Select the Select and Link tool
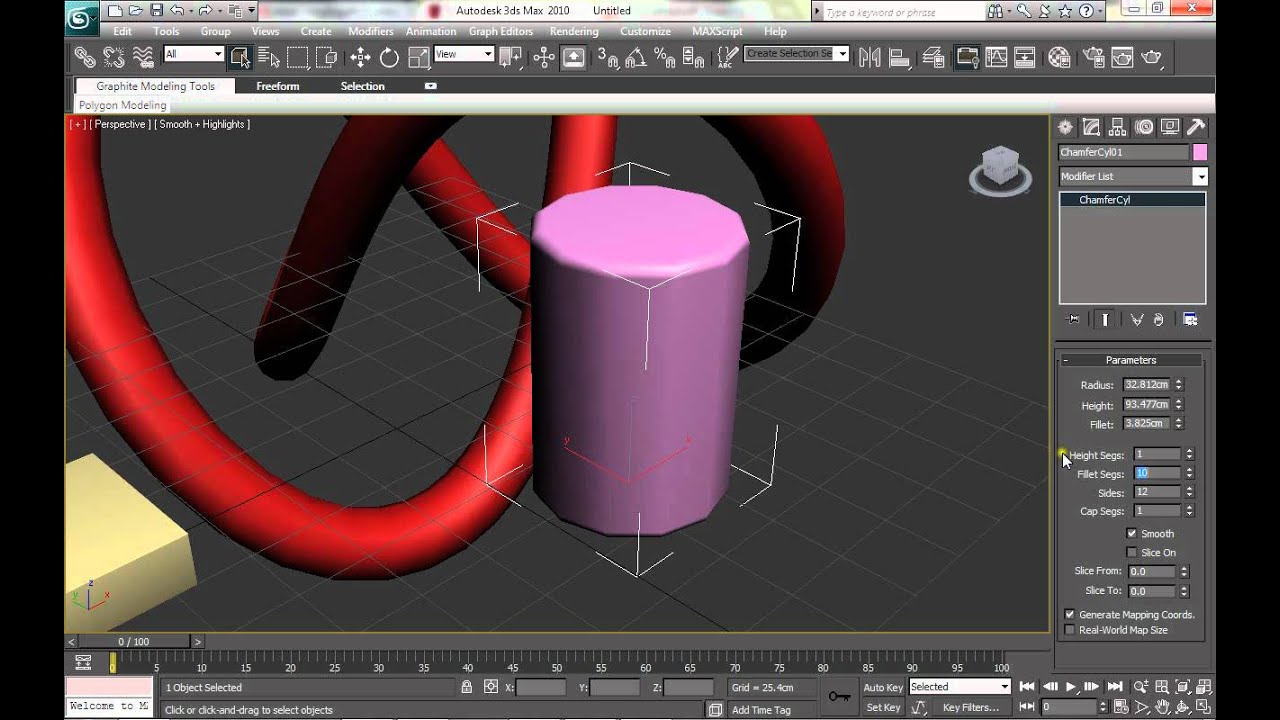Viewport: 1280px width, 720px height. tap(85, 57)
